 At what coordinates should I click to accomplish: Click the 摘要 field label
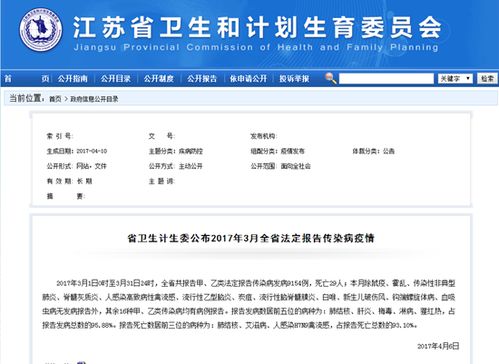point(66,196)
